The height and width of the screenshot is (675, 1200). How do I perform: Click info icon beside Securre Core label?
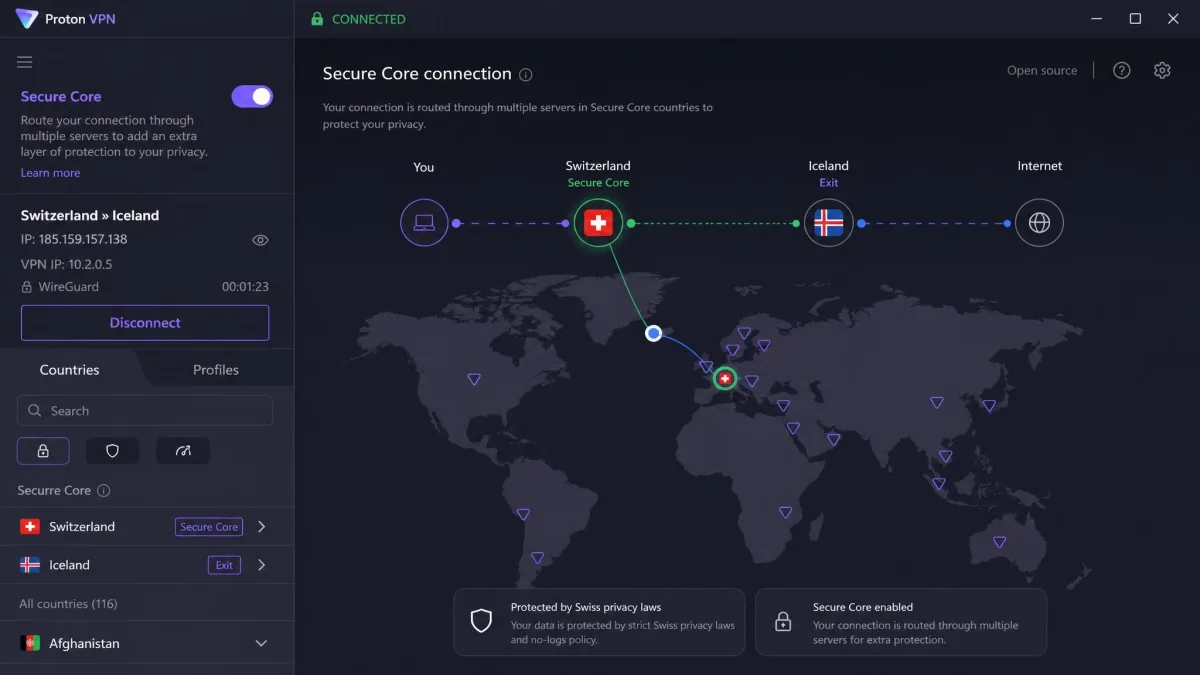click(104, 491)
